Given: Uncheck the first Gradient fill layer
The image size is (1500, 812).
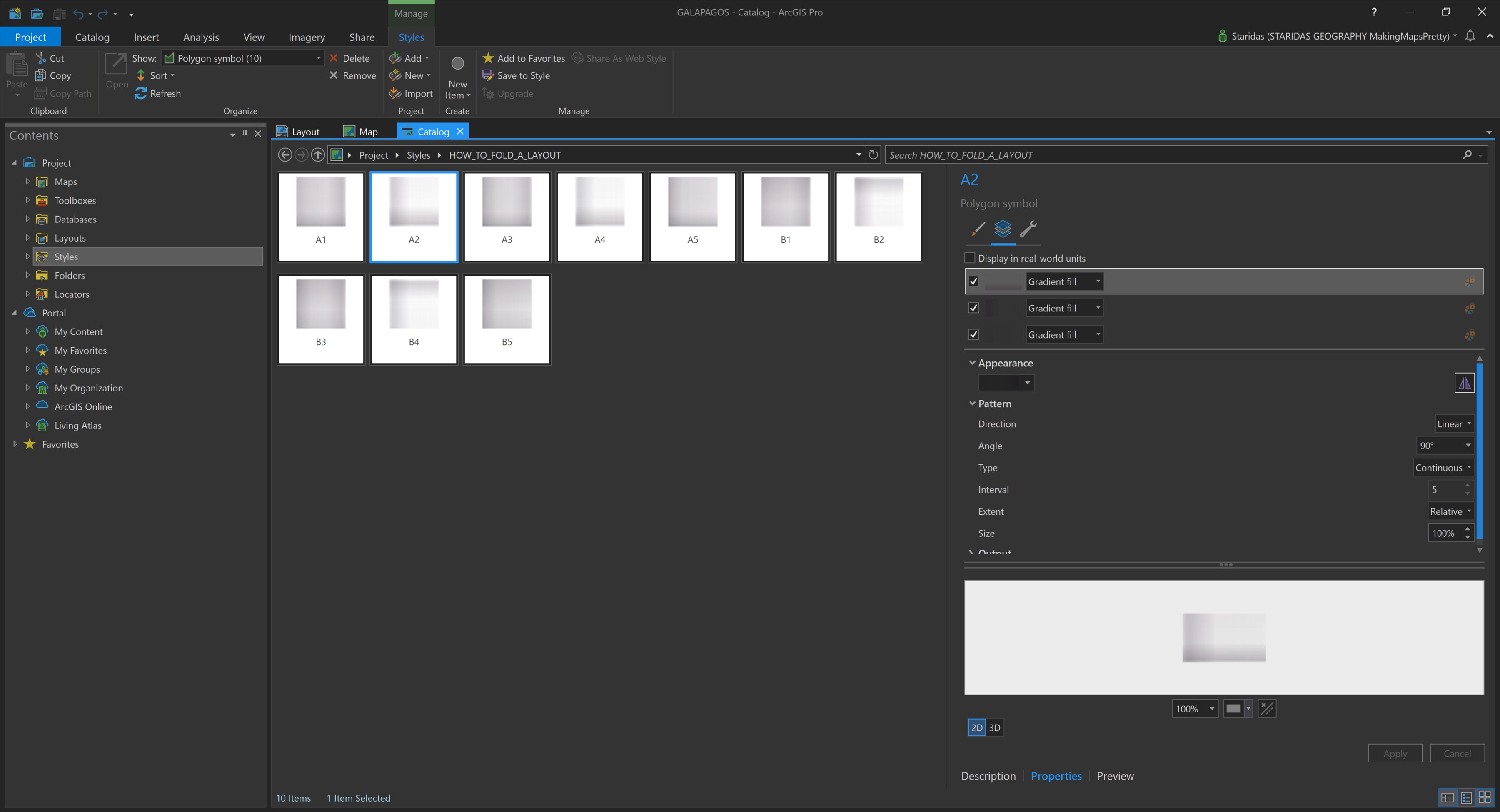Looking at the screenshot, I should tap(973, 281).
